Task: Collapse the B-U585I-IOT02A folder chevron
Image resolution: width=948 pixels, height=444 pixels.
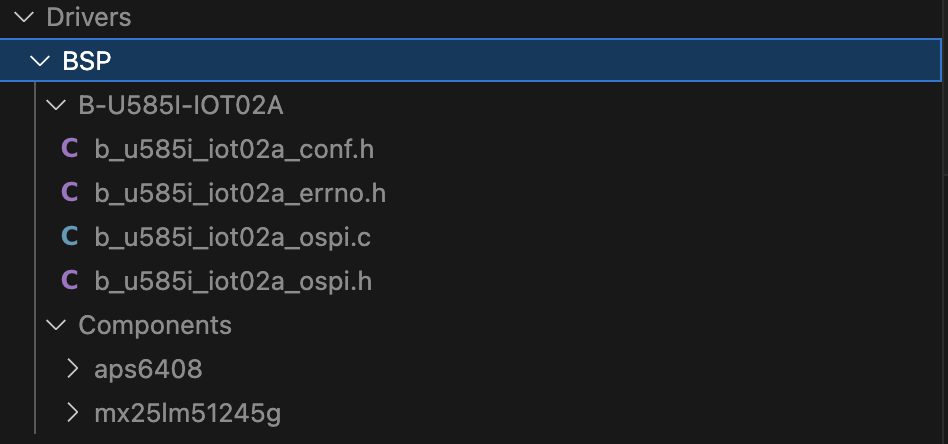Action: coord(56,105)
